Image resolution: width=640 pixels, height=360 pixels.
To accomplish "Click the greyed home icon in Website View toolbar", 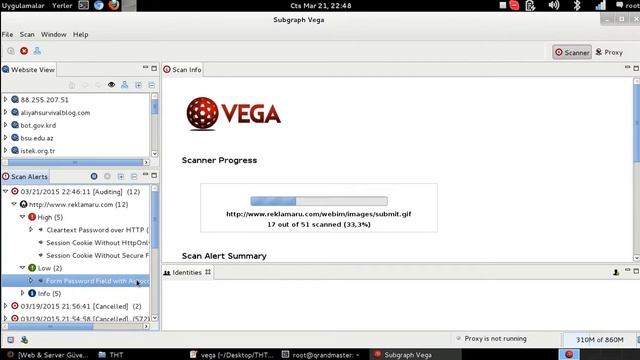I will (72, 85).
